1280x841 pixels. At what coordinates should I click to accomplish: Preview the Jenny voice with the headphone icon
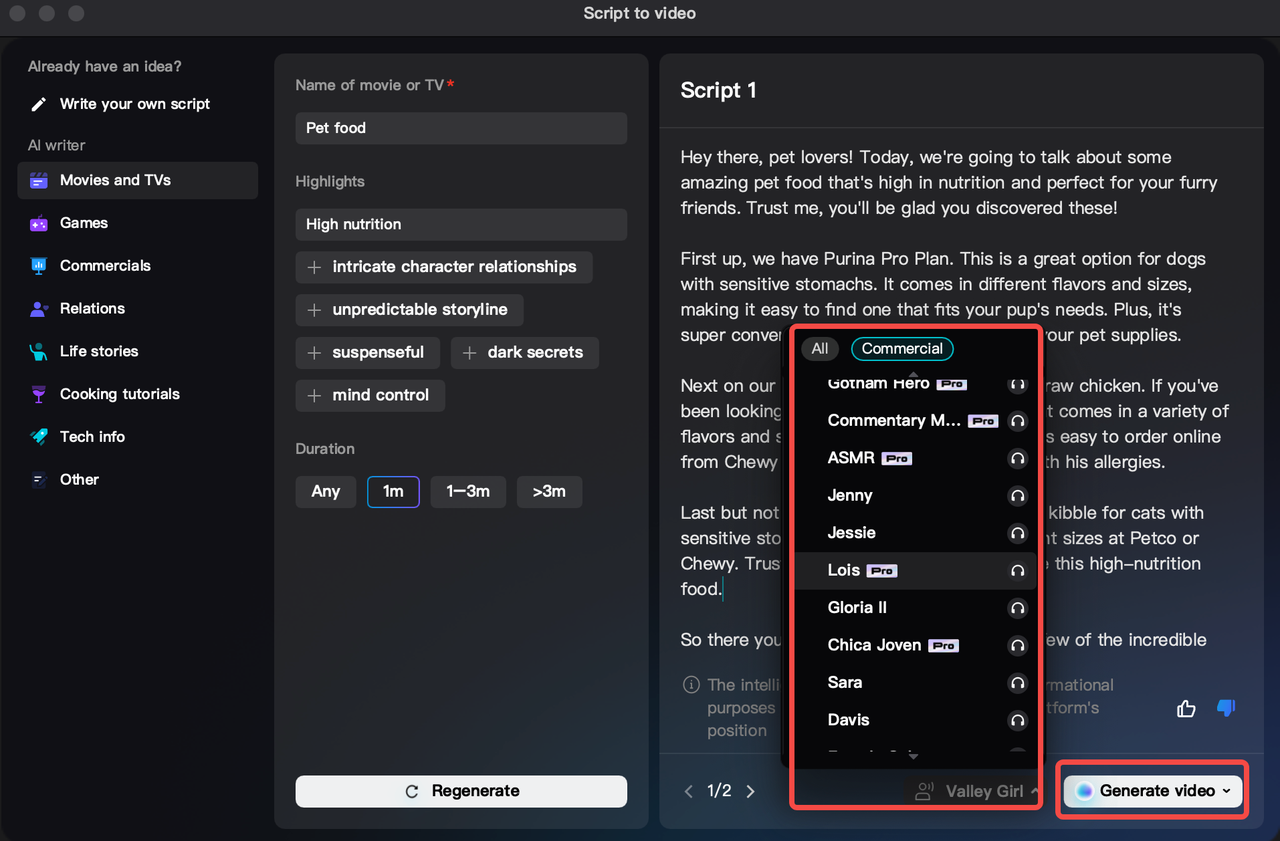pyautogui.click(x=1017, y=496)
